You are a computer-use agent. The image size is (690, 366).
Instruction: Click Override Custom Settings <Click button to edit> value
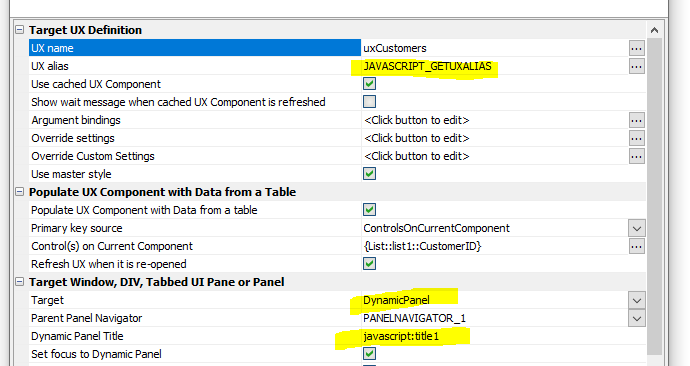pyautogui.click(x=417, y=156)
